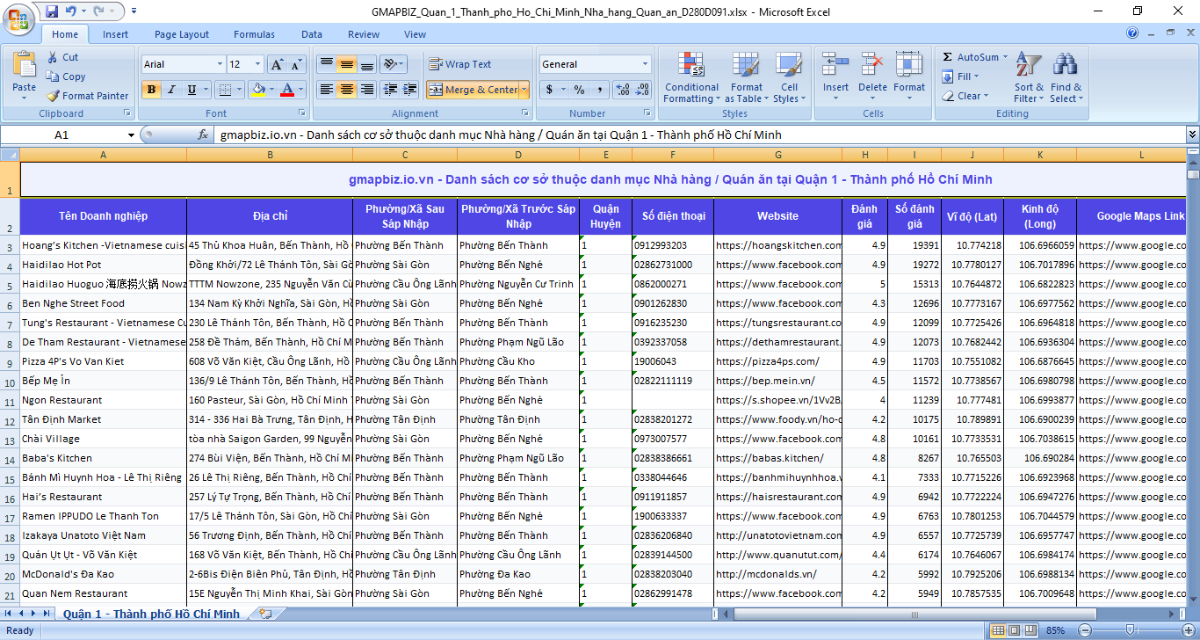Toggle Bold formatting
The image size is (1200, 640).
tap(151, 90)
